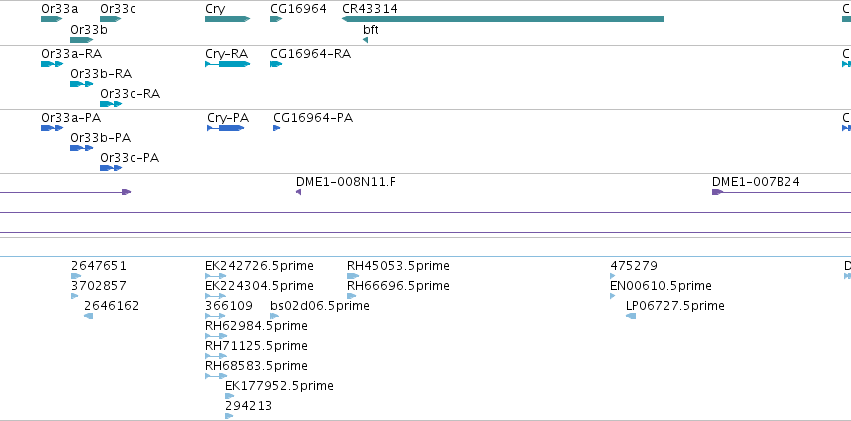The width and height of the screenshot is (851, 421).
Task: Click the CG16964-PA label text
Action: (x=313, y=118)
